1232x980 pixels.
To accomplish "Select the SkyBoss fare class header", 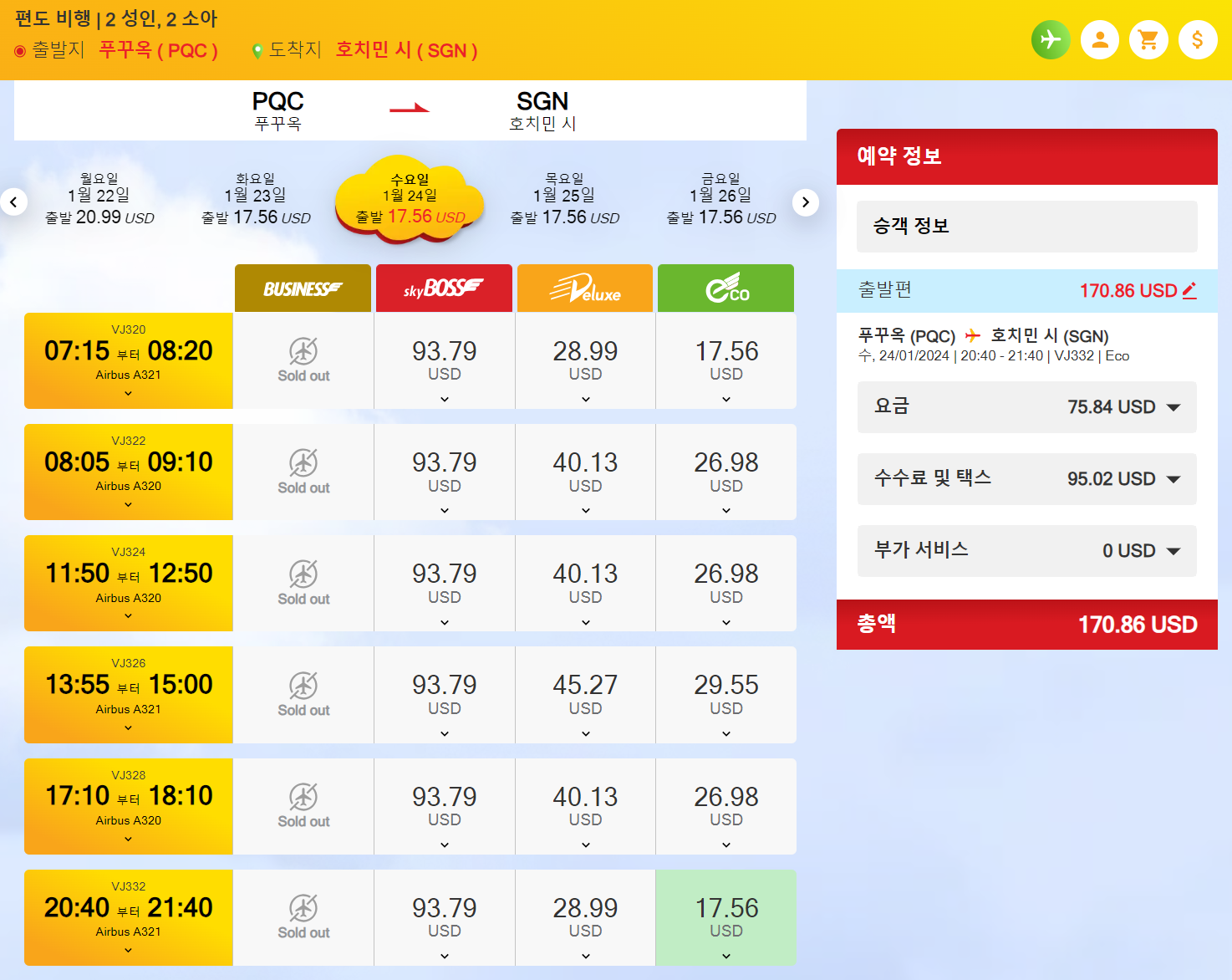I will pyautogui.click(x=444, y=288).
